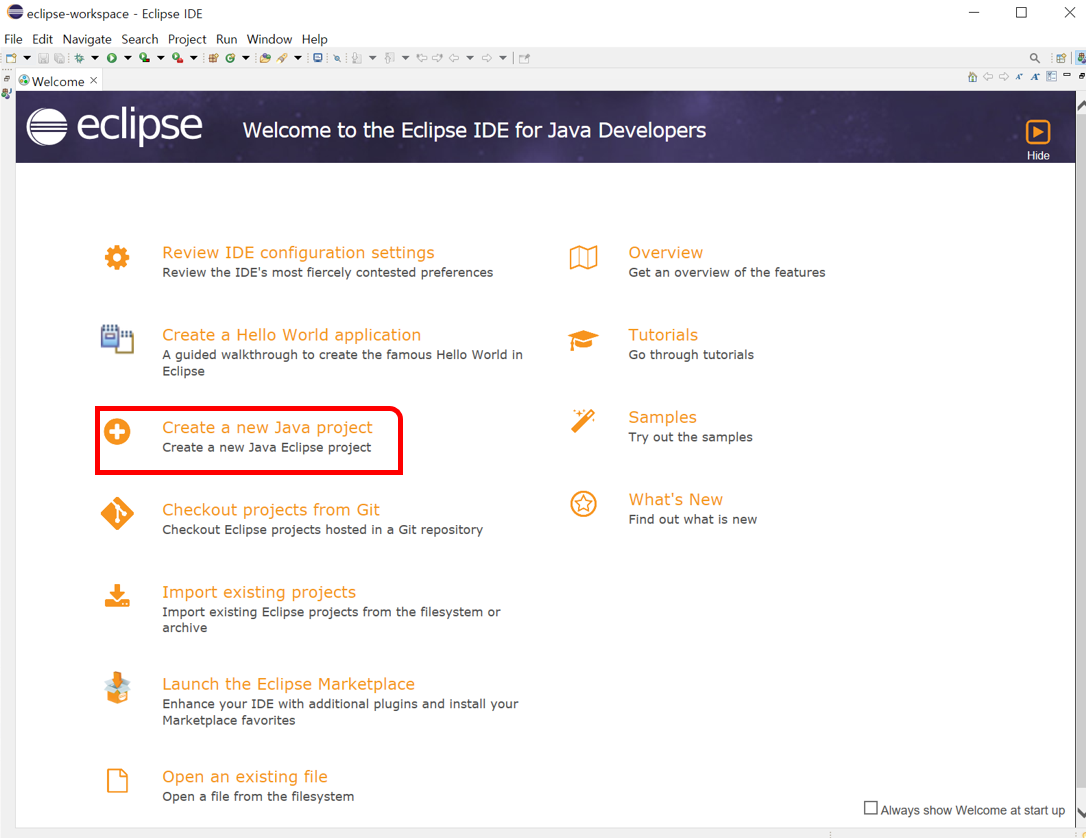Viewport: 1086px width, 838px height.
Task: Click the Overview map icon
Action: click(x=583, y=258)
